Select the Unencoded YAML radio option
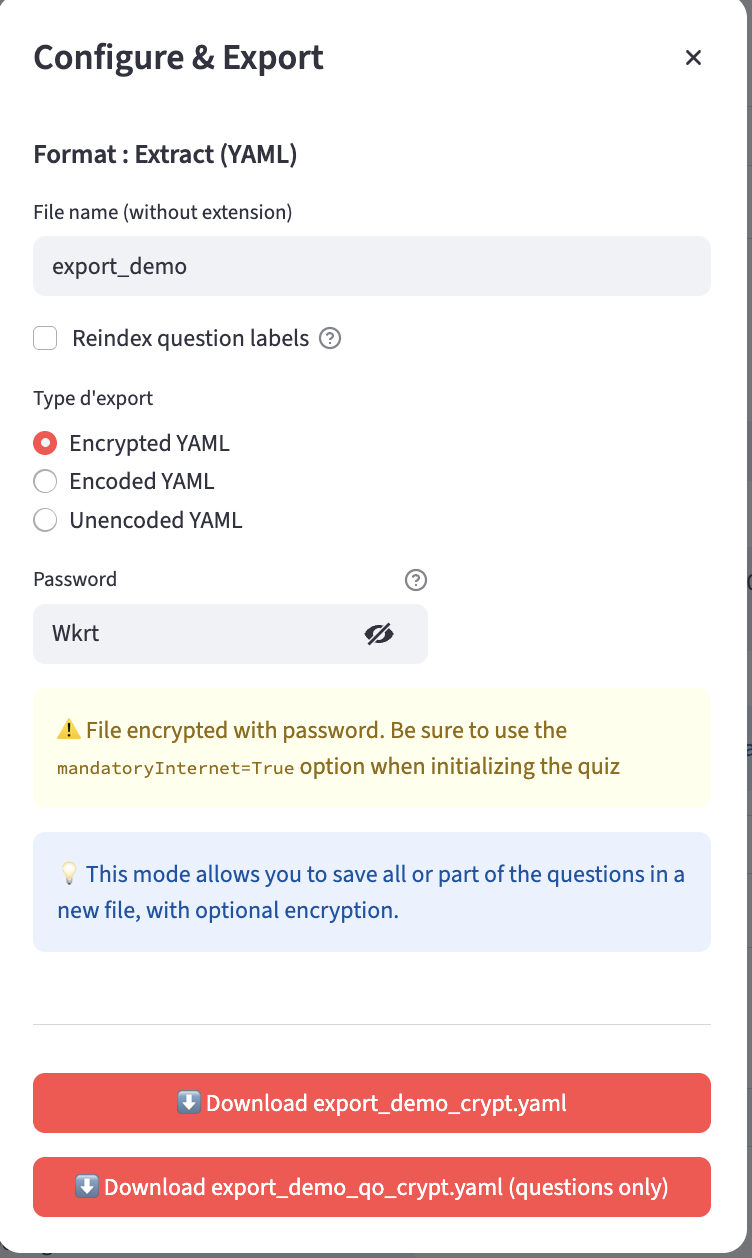This screenshot has height=1258, width=752. (x=45, y=520)
